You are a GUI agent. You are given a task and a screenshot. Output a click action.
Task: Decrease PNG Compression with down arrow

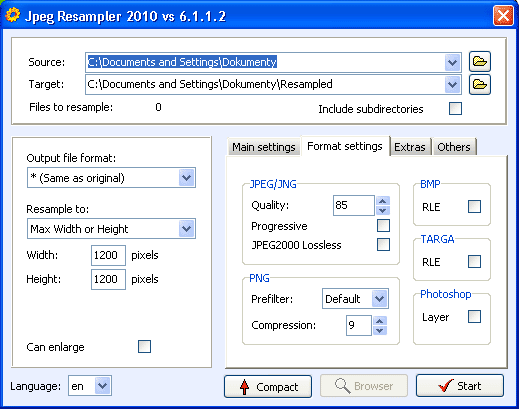pyautogui.click(x=380, y=330)
